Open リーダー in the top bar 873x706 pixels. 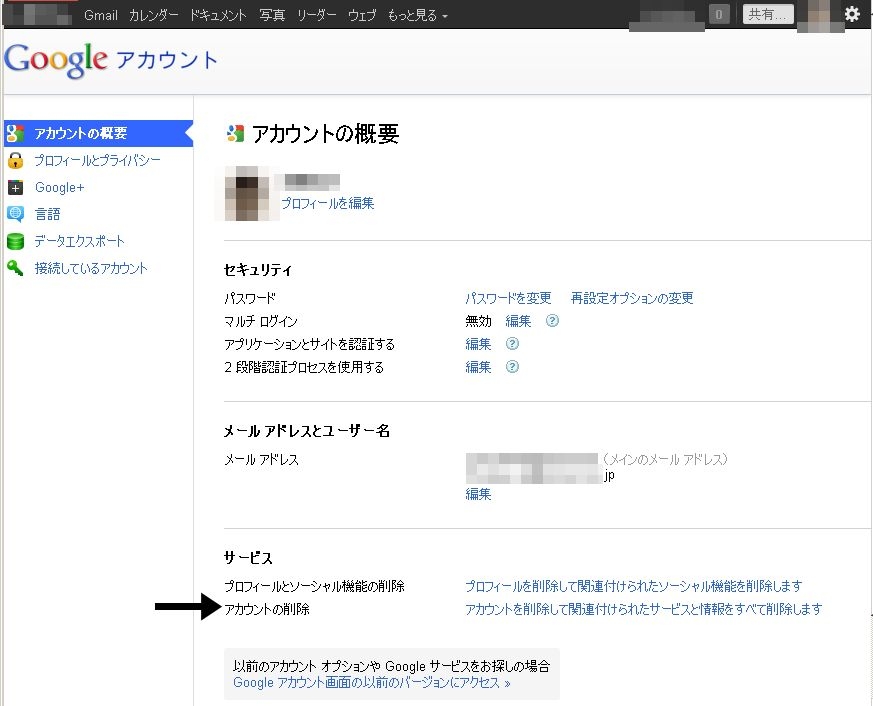point(316,15)
